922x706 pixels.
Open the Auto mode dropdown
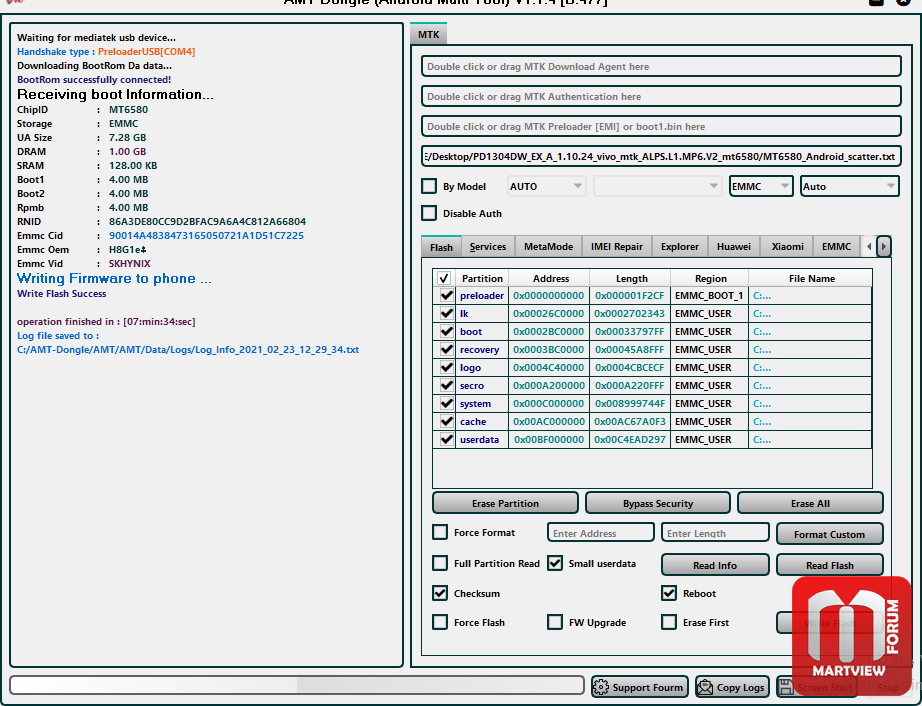[x=850, y=186]
